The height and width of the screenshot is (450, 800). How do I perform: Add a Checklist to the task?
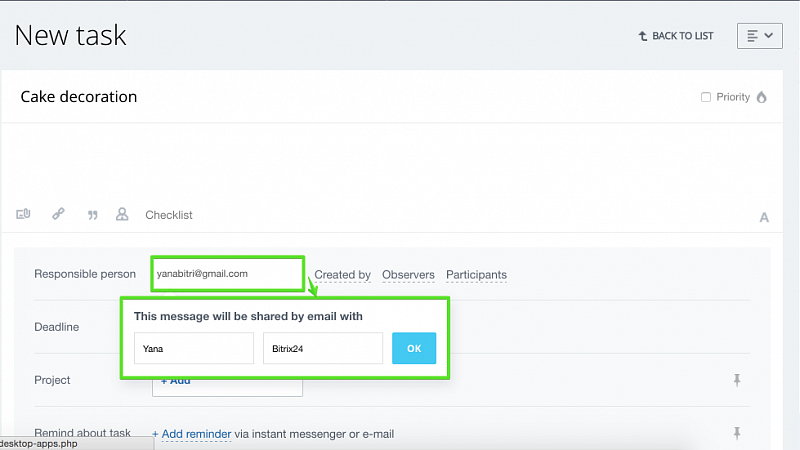[169, 215]
